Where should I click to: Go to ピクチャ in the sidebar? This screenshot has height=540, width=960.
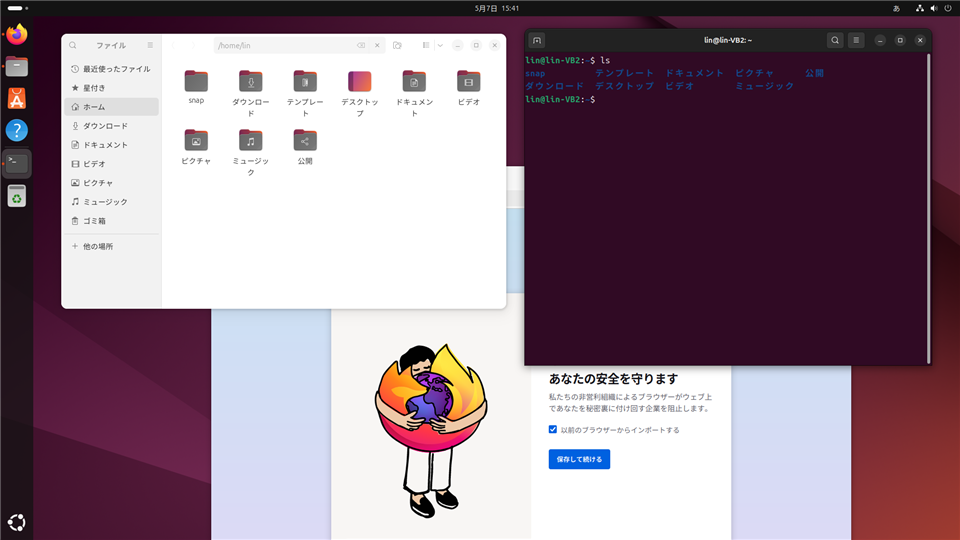pos(111,183)
